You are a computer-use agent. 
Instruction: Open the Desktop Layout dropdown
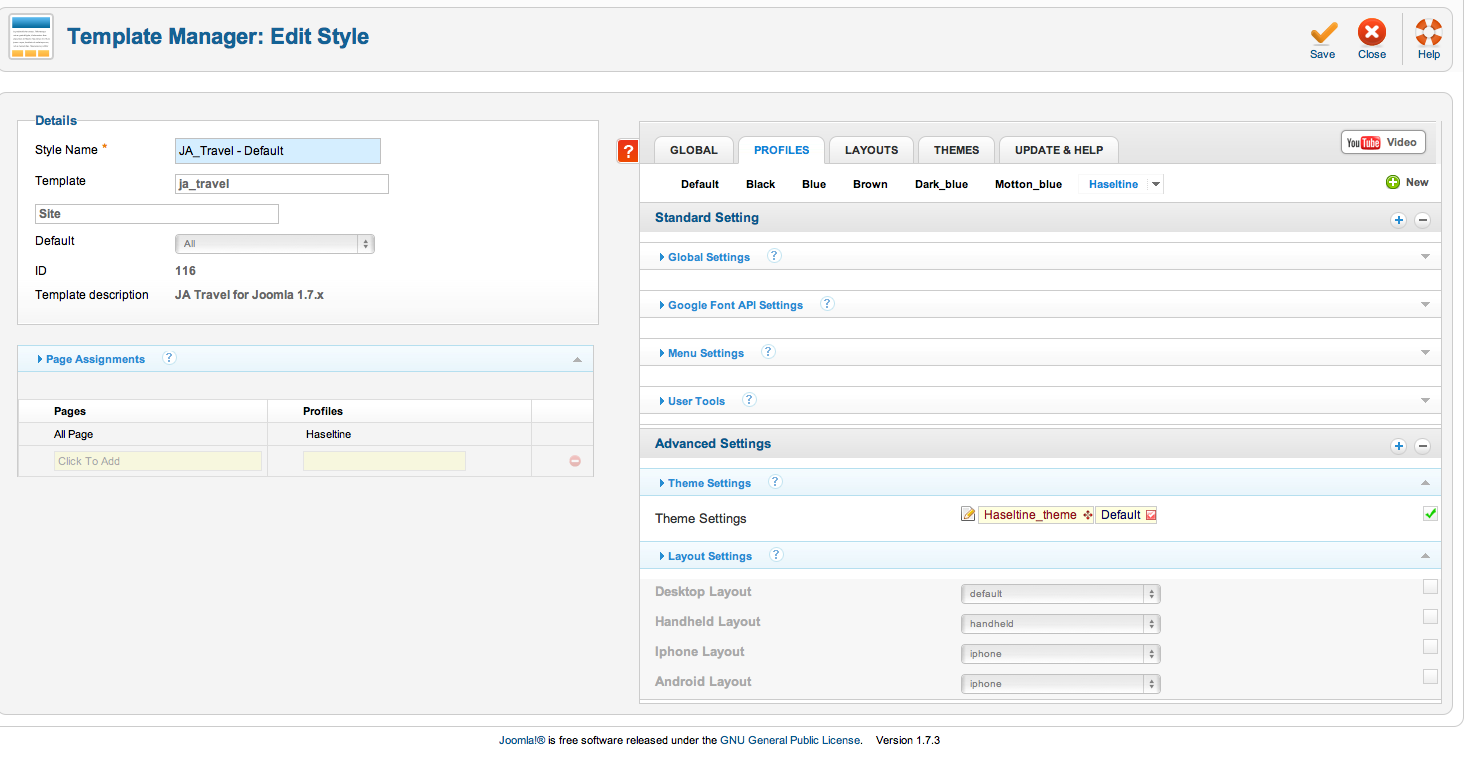click(x=1060, y=594)
